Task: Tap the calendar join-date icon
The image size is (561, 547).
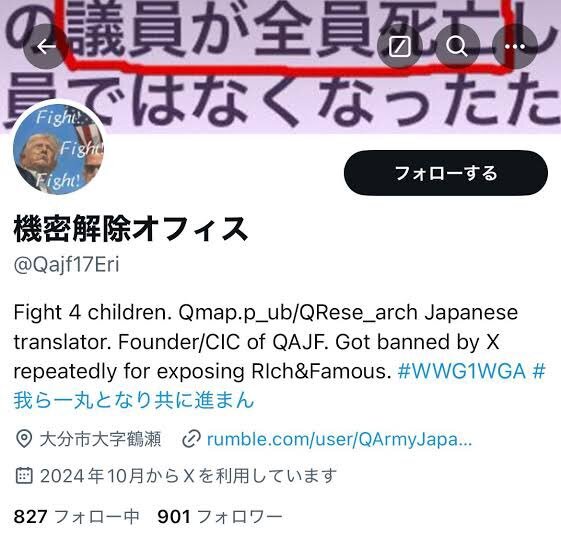Action: pos(24,475)
